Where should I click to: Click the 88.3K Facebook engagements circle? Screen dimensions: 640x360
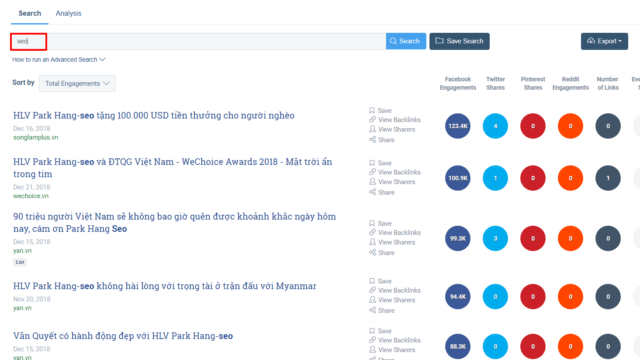(x=458, y=347)
